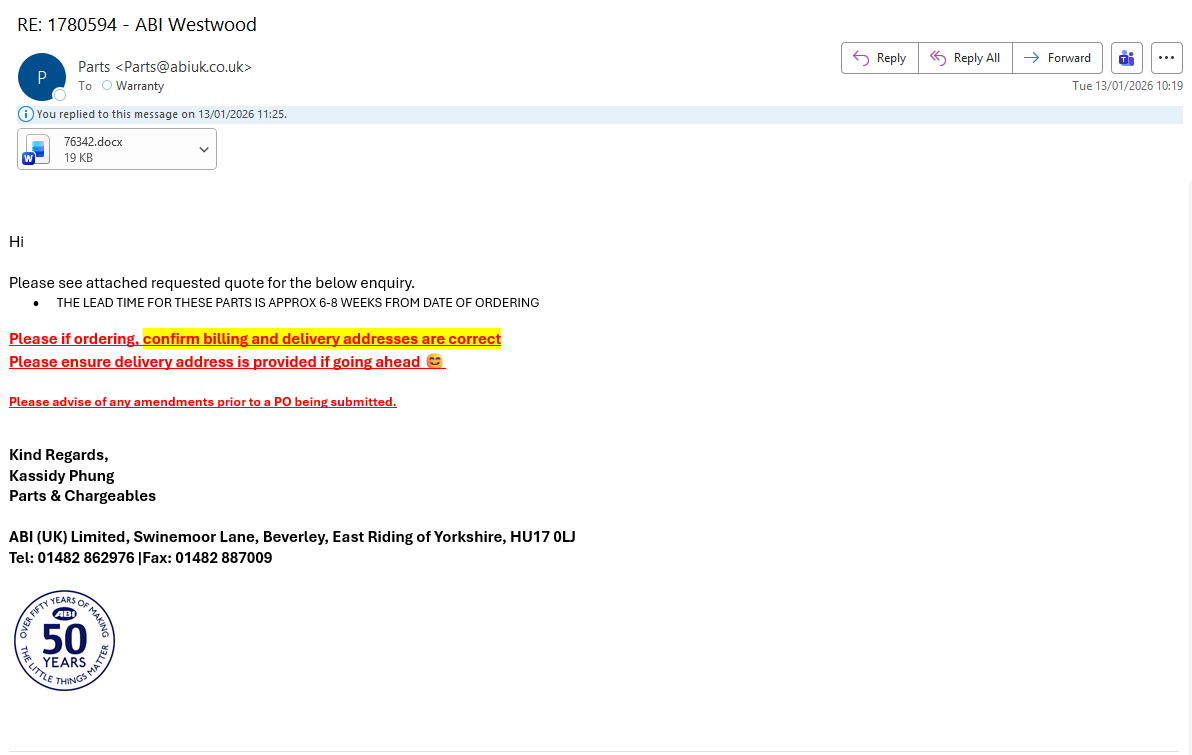Click the highlighted 'confirm billing and delivery addresses' text
Image resolution: width=1192 pixels, height=755 pixels.
tap(322, 339)
